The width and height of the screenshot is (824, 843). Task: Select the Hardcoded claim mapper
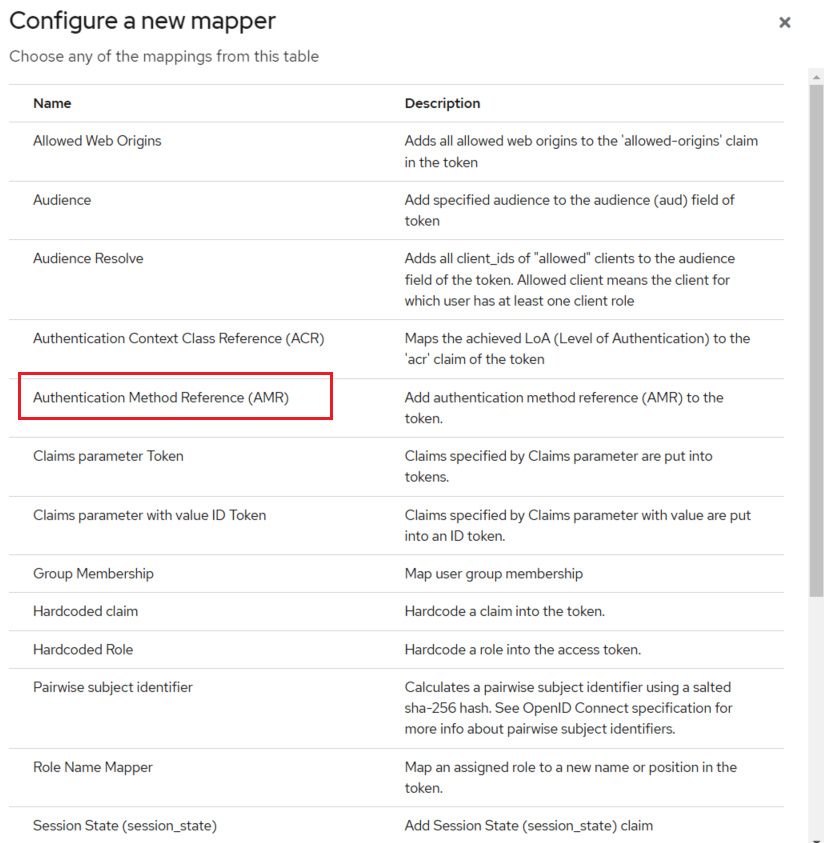click(x=85, y=611)
